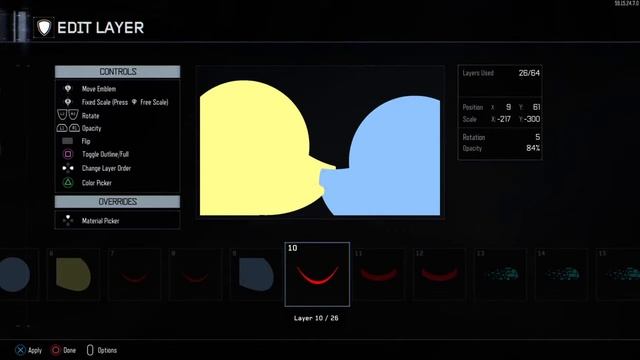This screenshot has width=640, height=360.
Task: Click the Options button icon
Action: [x=90, y=350]
